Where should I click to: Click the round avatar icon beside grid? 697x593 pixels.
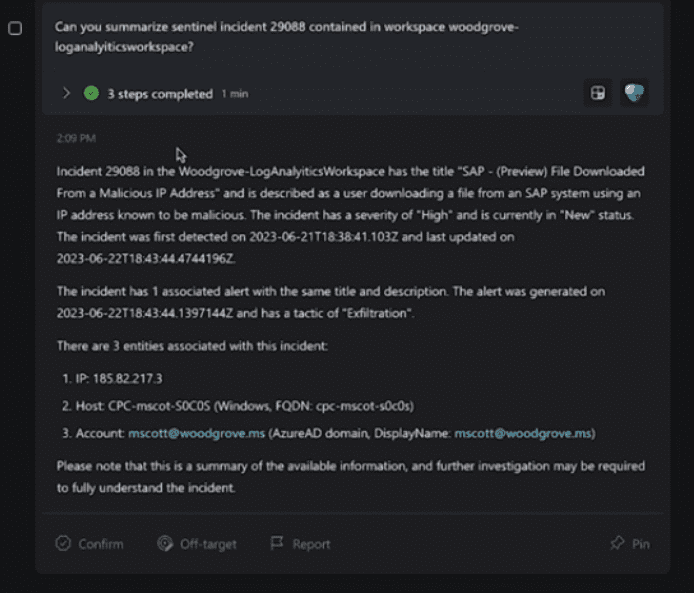633,93
